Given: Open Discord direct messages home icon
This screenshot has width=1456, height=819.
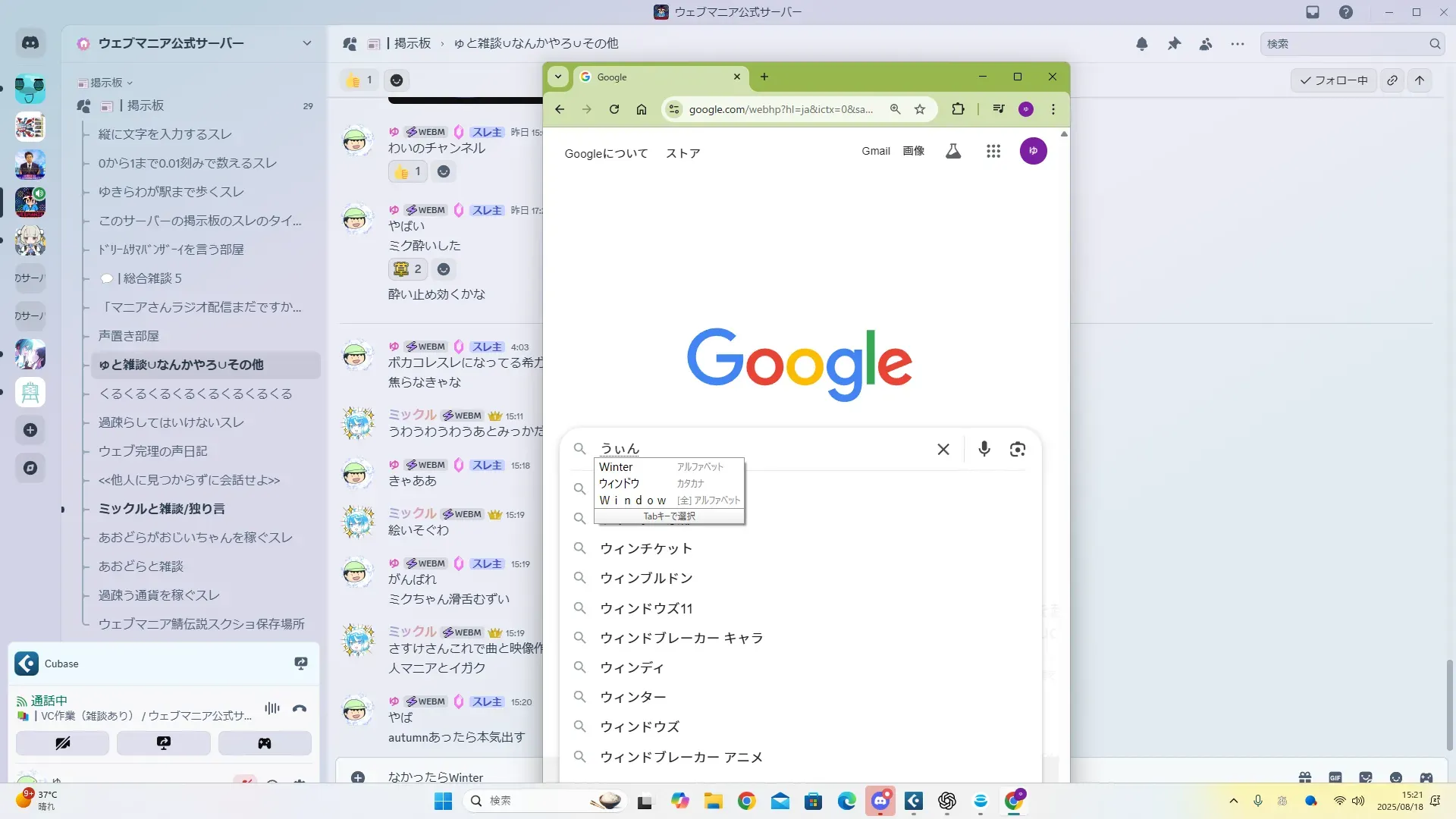Looking at the screenshot, I should pyautogui.click(x=30, y=44).
